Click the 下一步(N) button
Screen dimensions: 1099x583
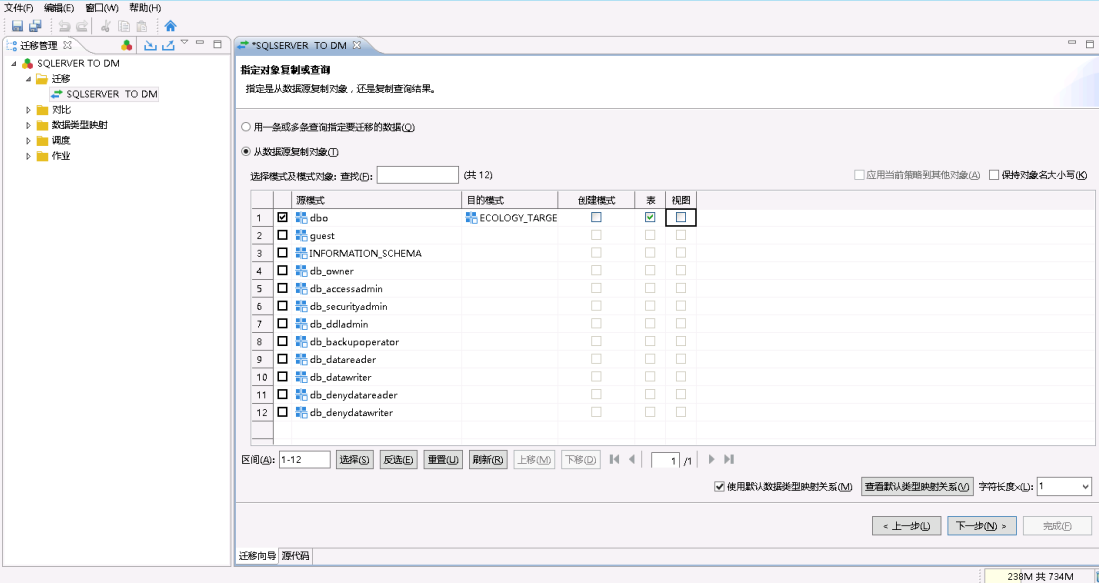[x=981, y=526]
